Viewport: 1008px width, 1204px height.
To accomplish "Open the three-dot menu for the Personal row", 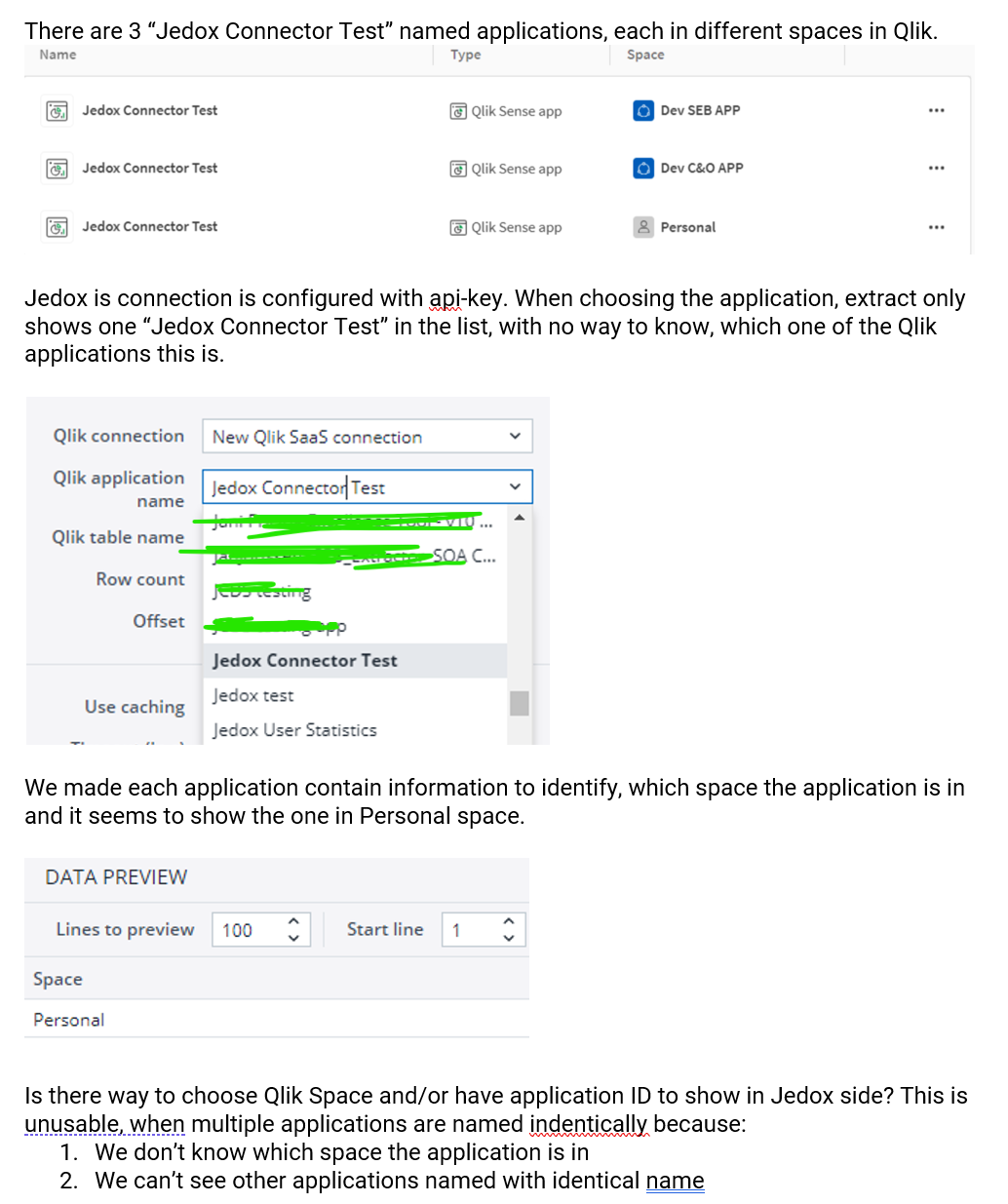I will tap(936, 227).
